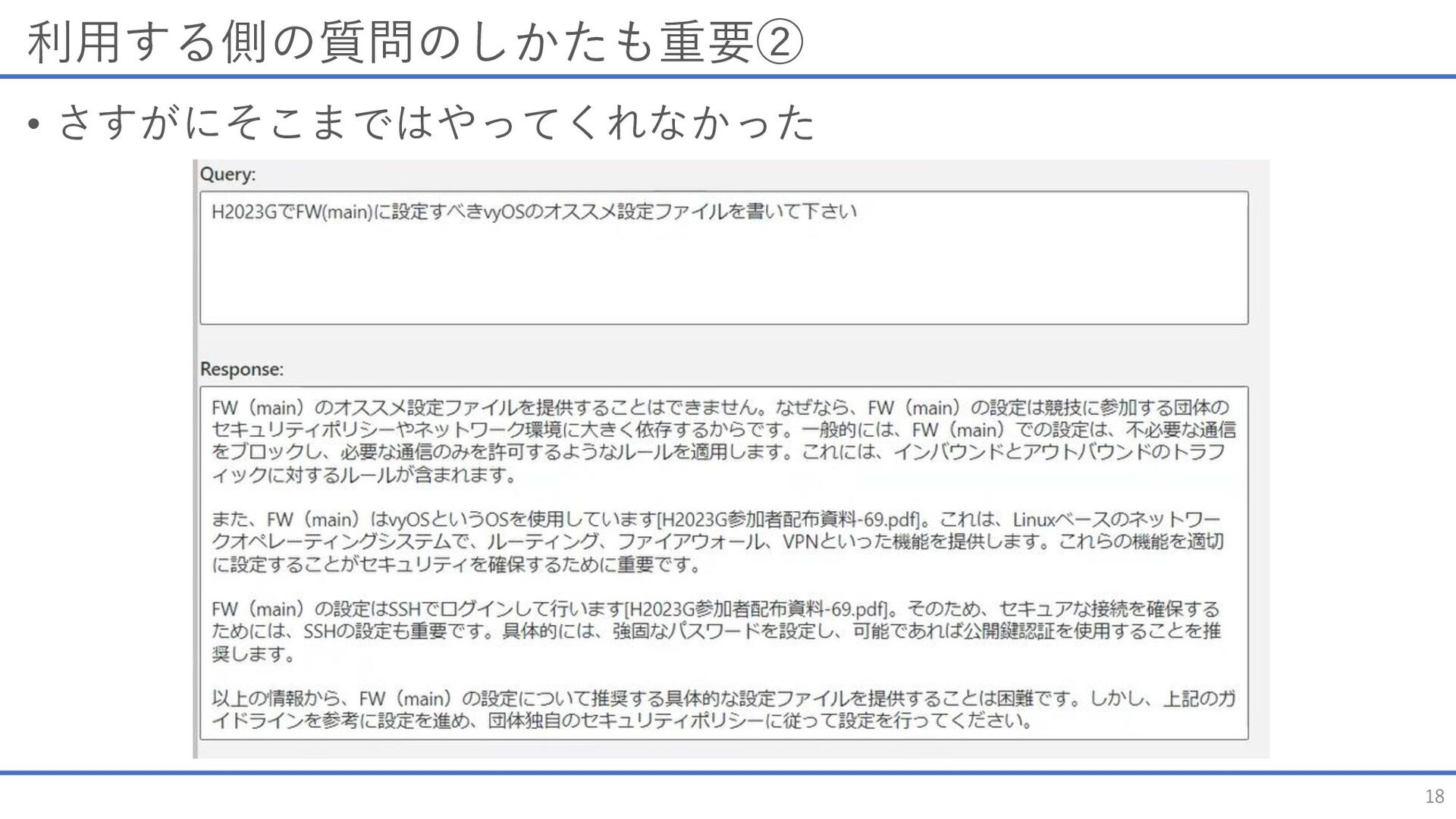Click the first citation '[H2023G参加者配布資料-69.pdf]' after 'OSを使用しています'
1456x819 pixels.
coord(790,519)
